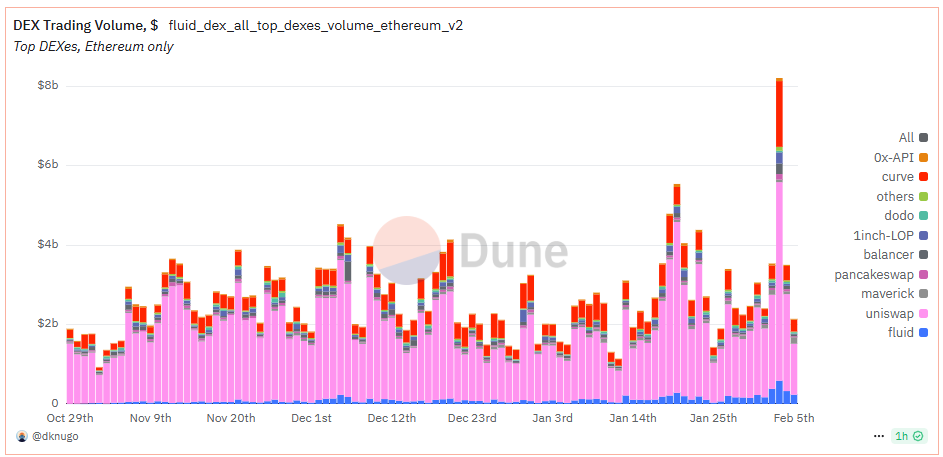Click the Dec 23rd x-axis label
This screenshot has height=457, width=943.
pyautogui.click(x=473, y=417)
